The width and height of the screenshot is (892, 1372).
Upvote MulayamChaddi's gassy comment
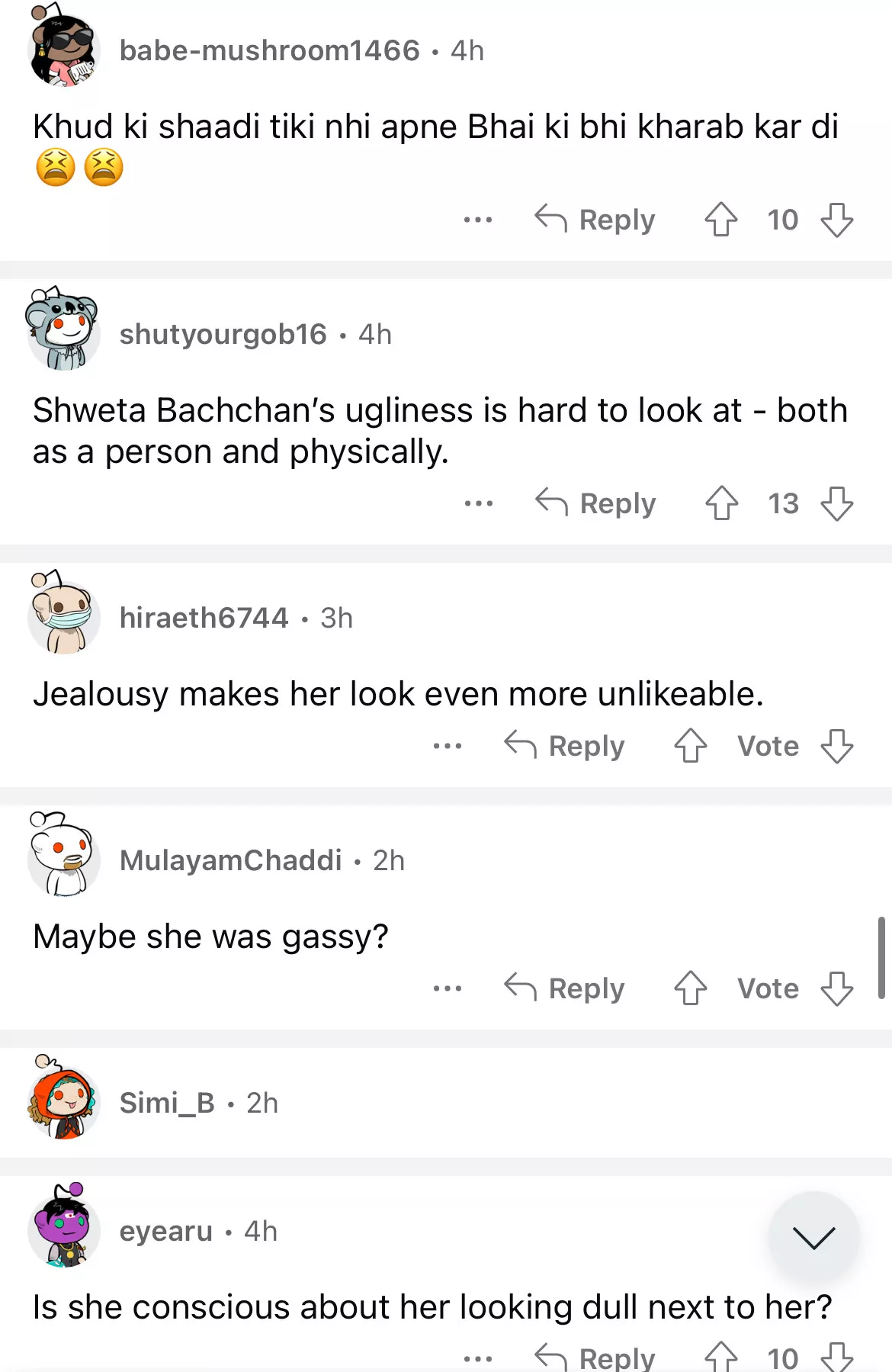point(691,988)
